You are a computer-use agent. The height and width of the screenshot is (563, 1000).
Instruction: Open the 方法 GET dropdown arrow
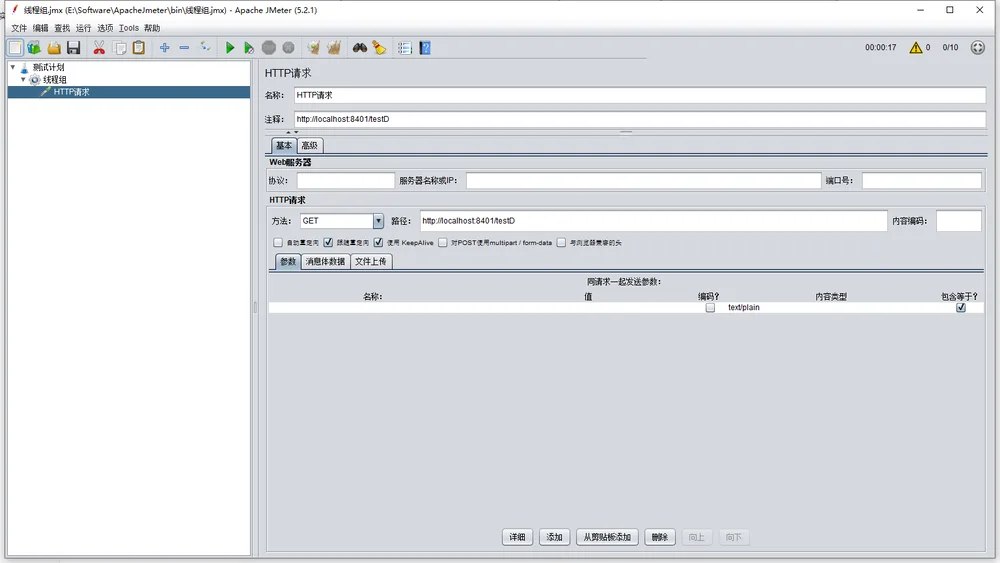[x=378, y=221]
